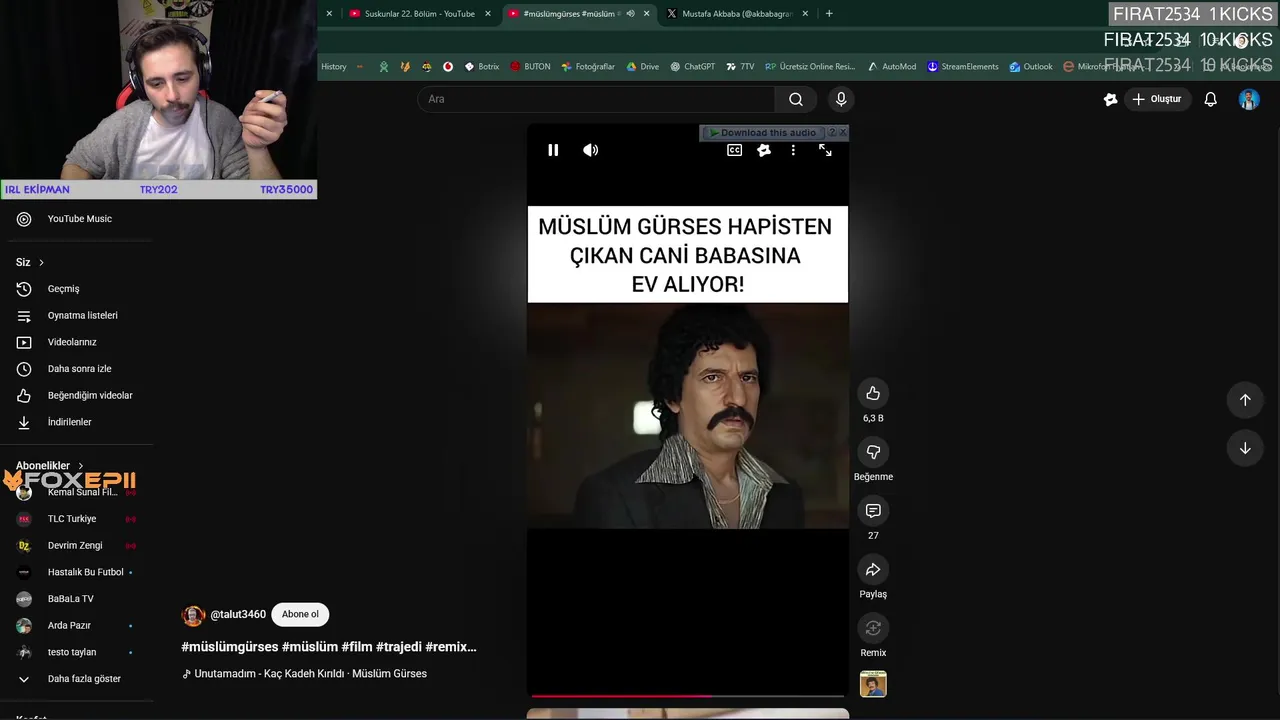The width and height of the screenshot is (1280, 720).
Task: Open the History bookmark
Action: point(334,67)
